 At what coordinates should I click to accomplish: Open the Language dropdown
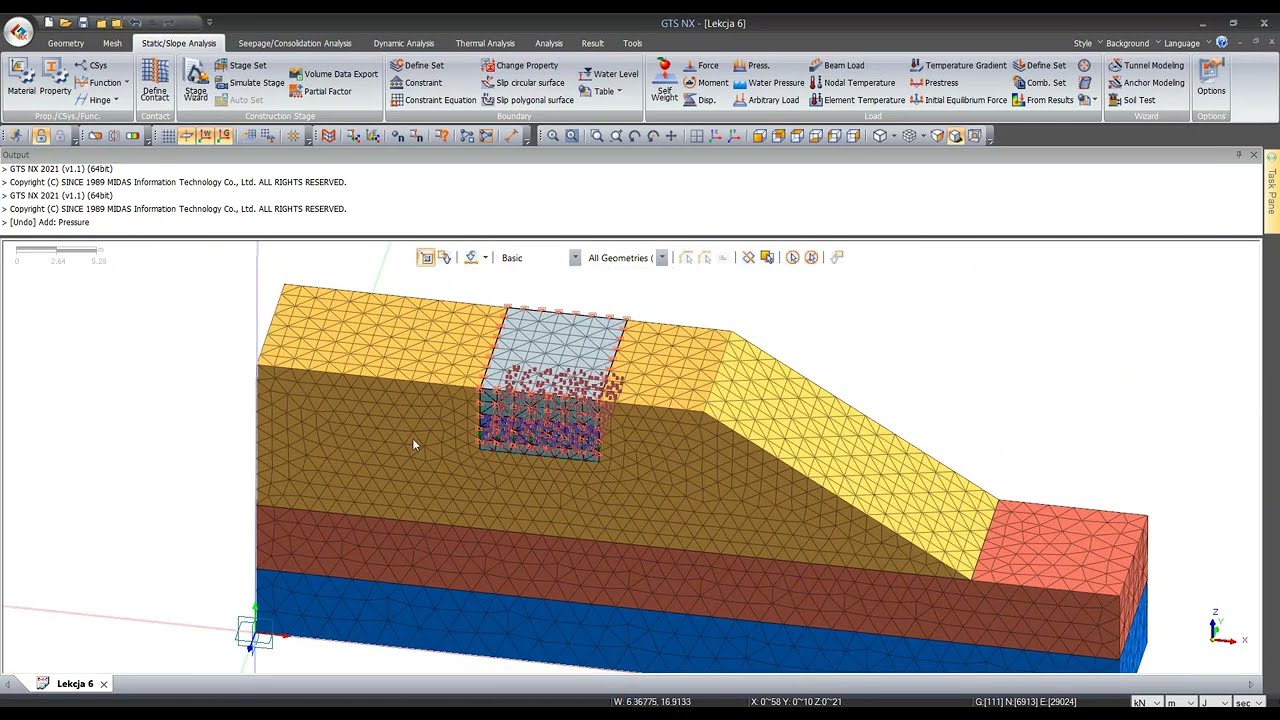click(x=1188, y=43)
